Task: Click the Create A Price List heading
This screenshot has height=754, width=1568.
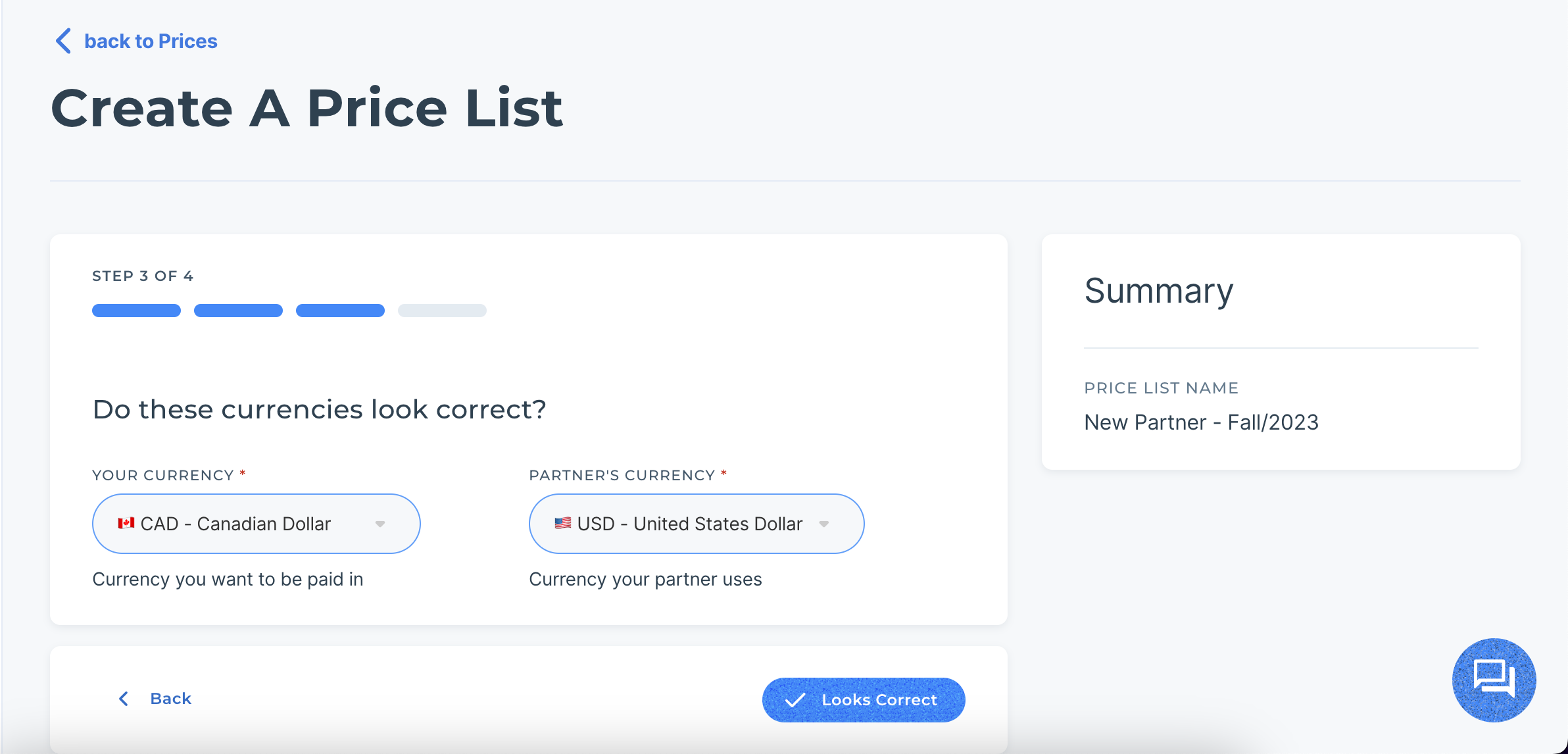Action: point(307,108)
